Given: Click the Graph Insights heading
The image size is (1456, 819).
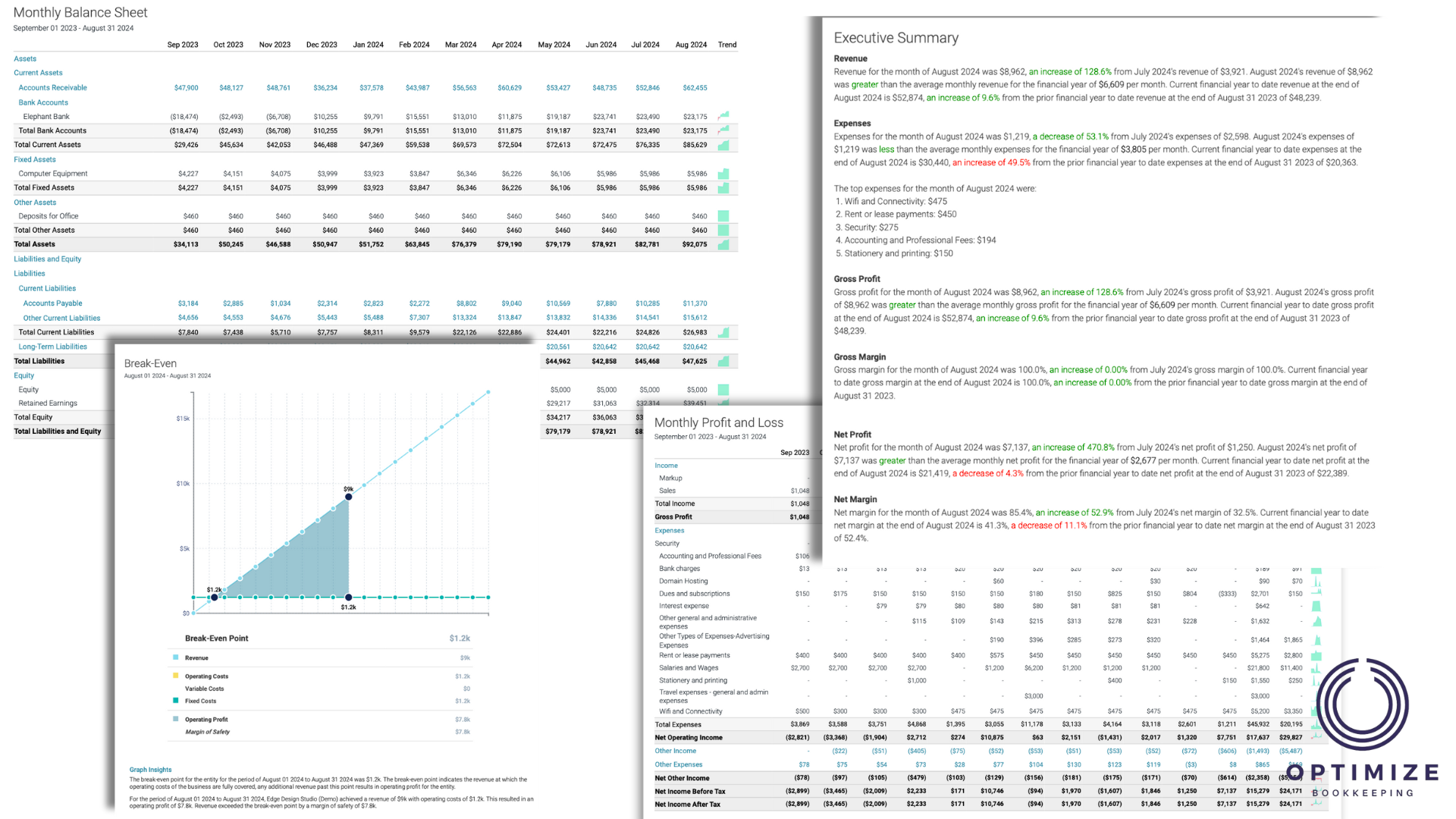Looking at the screenshot, I should tap(150, 770).
